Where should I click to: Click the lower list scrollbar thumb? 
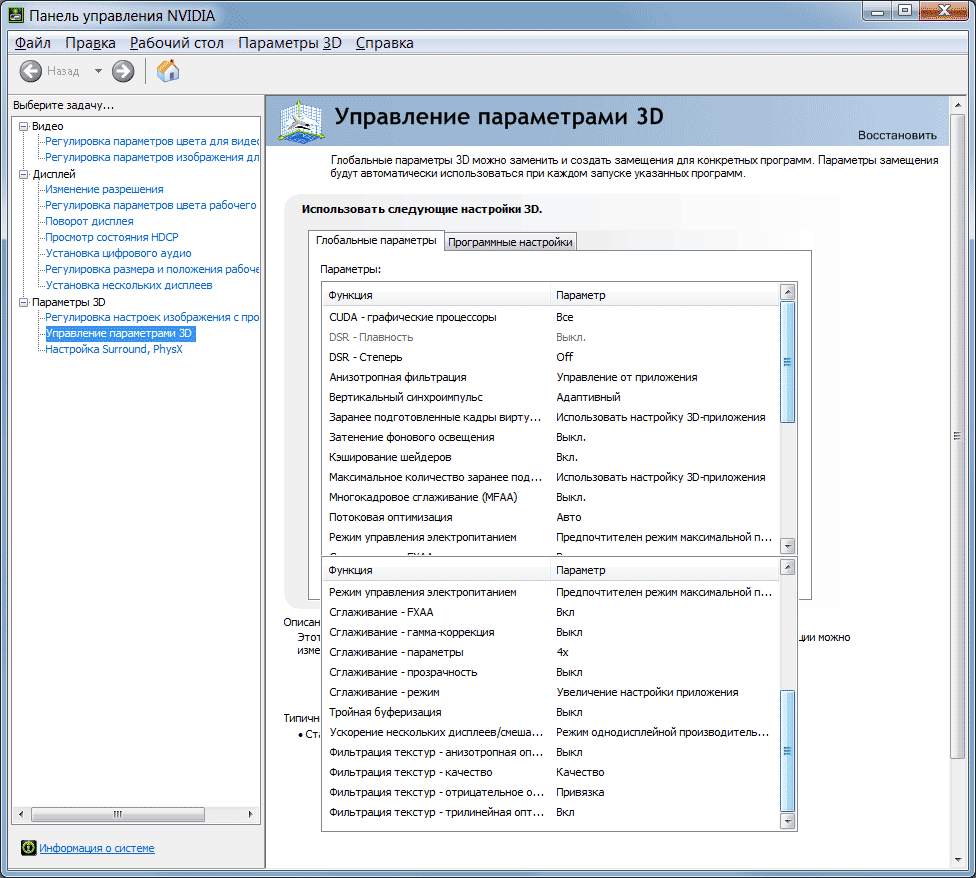click(x=787, y=751)
